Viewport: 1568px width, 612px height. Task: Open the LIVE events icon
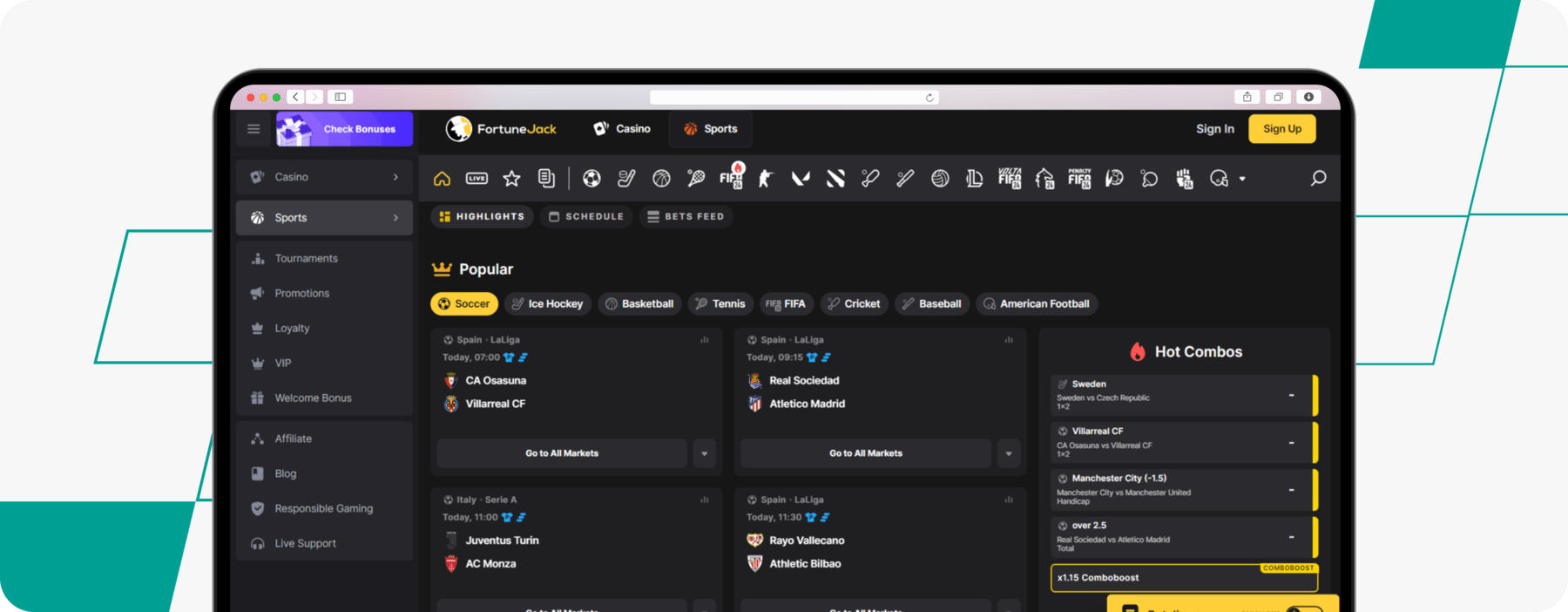[x=476, y=179]
